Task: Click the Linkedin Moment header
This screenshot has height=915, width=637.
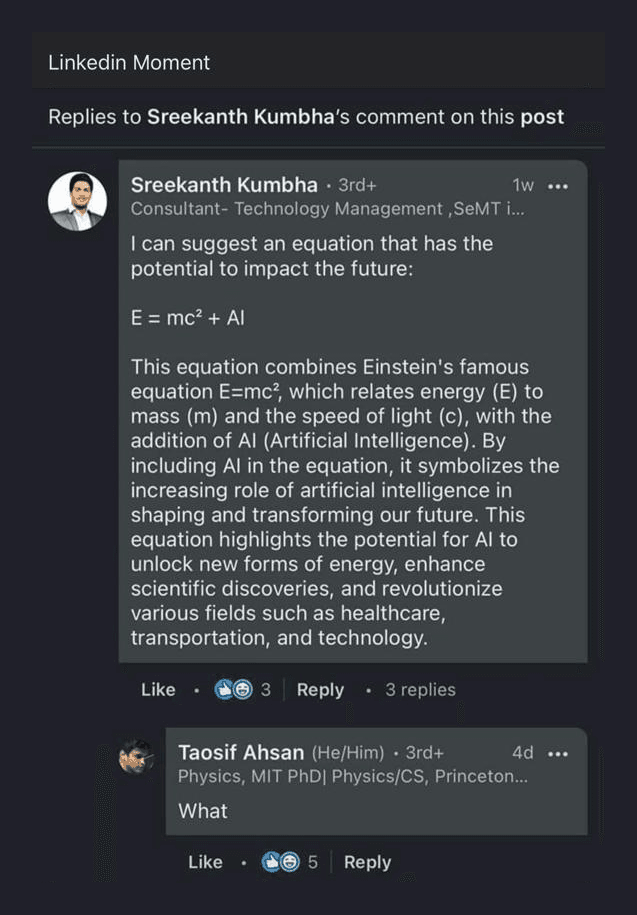Action: coord(129,62)
